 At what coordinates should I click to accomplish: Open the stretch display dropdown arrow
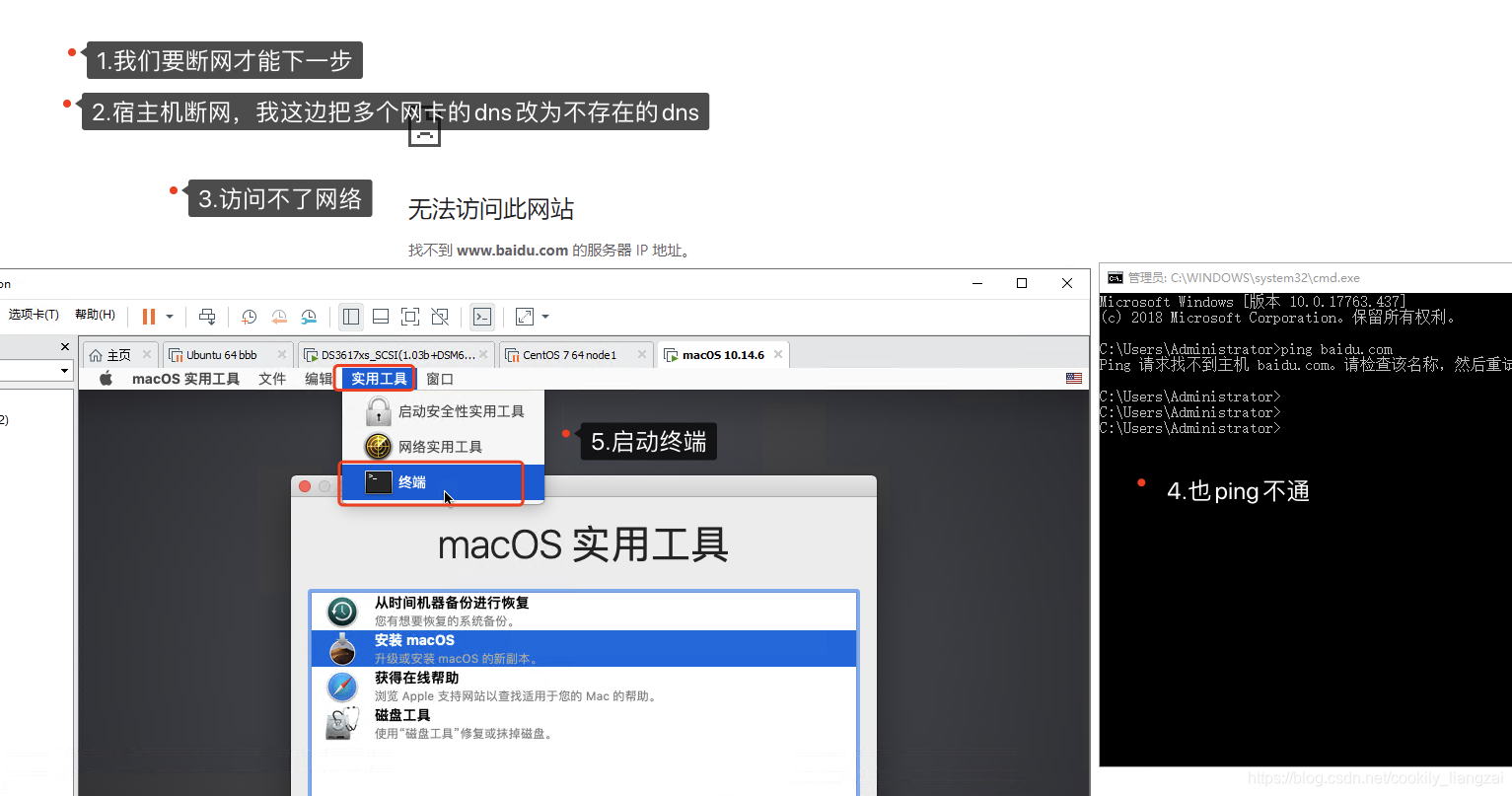(x=545, y=317)
